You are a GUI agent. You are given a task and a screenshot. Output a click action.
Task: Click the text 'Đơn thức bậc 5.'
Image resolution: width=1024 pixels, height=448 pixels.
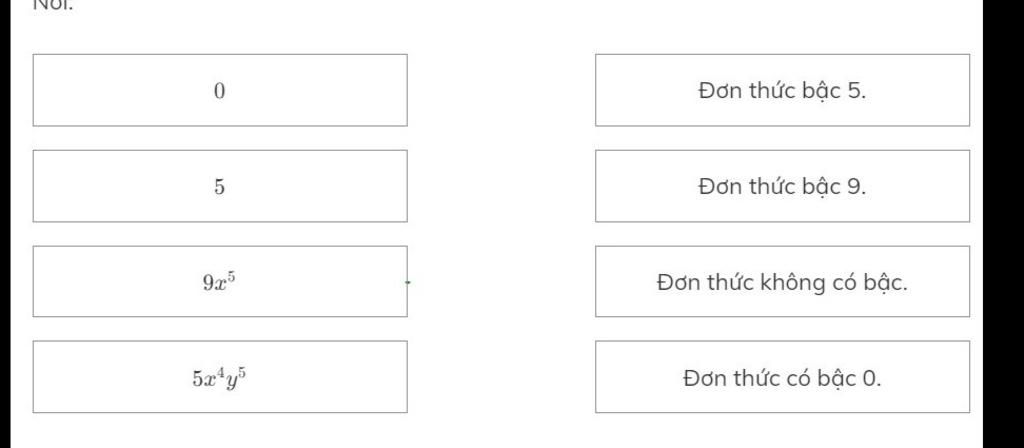pos(782,91)
